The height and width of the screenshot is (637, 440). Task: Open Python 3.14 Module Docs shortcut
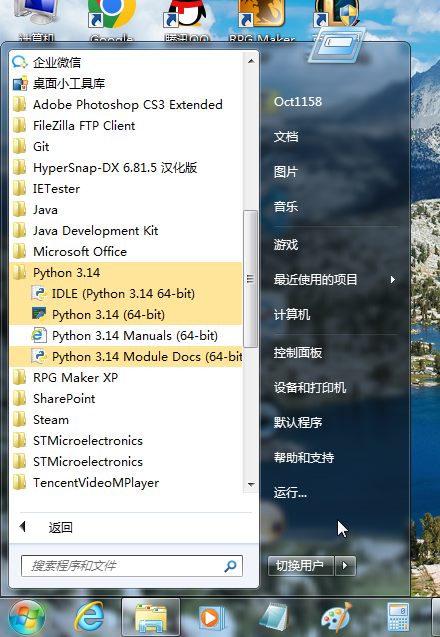(126, 357)
